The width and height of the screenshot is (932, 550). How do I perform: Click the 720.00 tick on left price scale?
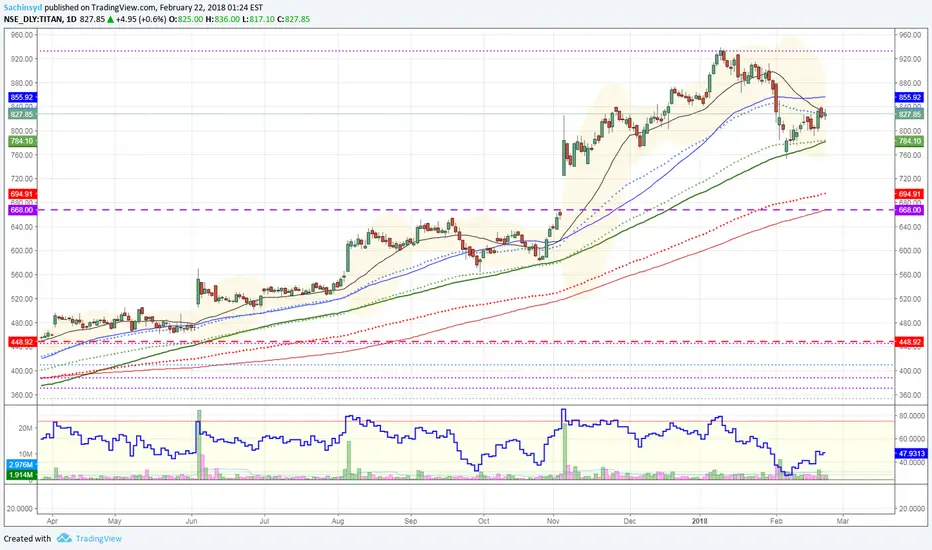tap(22, 178)
